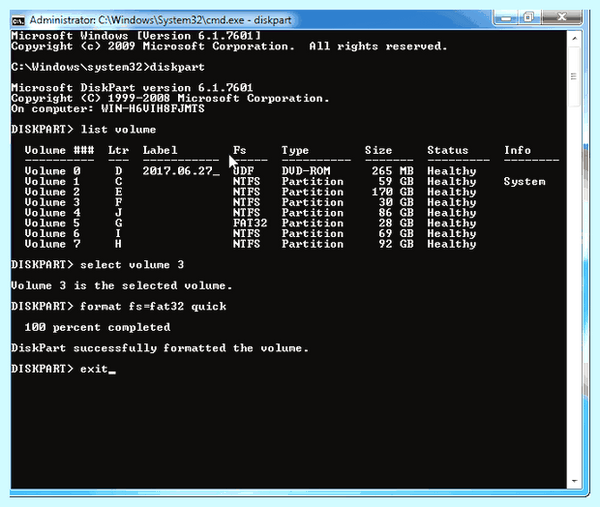Click the '170 GB' size value

[393, 192]
